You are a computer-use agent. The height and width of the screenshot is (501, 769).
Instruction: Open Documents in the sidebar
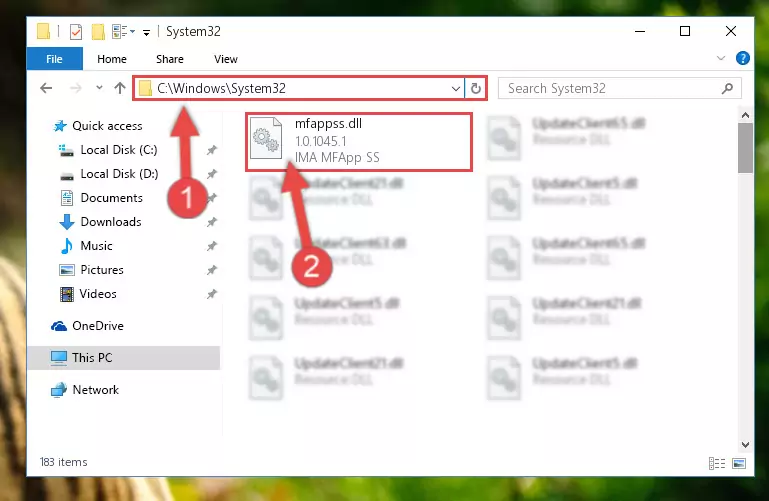[x=111, y=198]
